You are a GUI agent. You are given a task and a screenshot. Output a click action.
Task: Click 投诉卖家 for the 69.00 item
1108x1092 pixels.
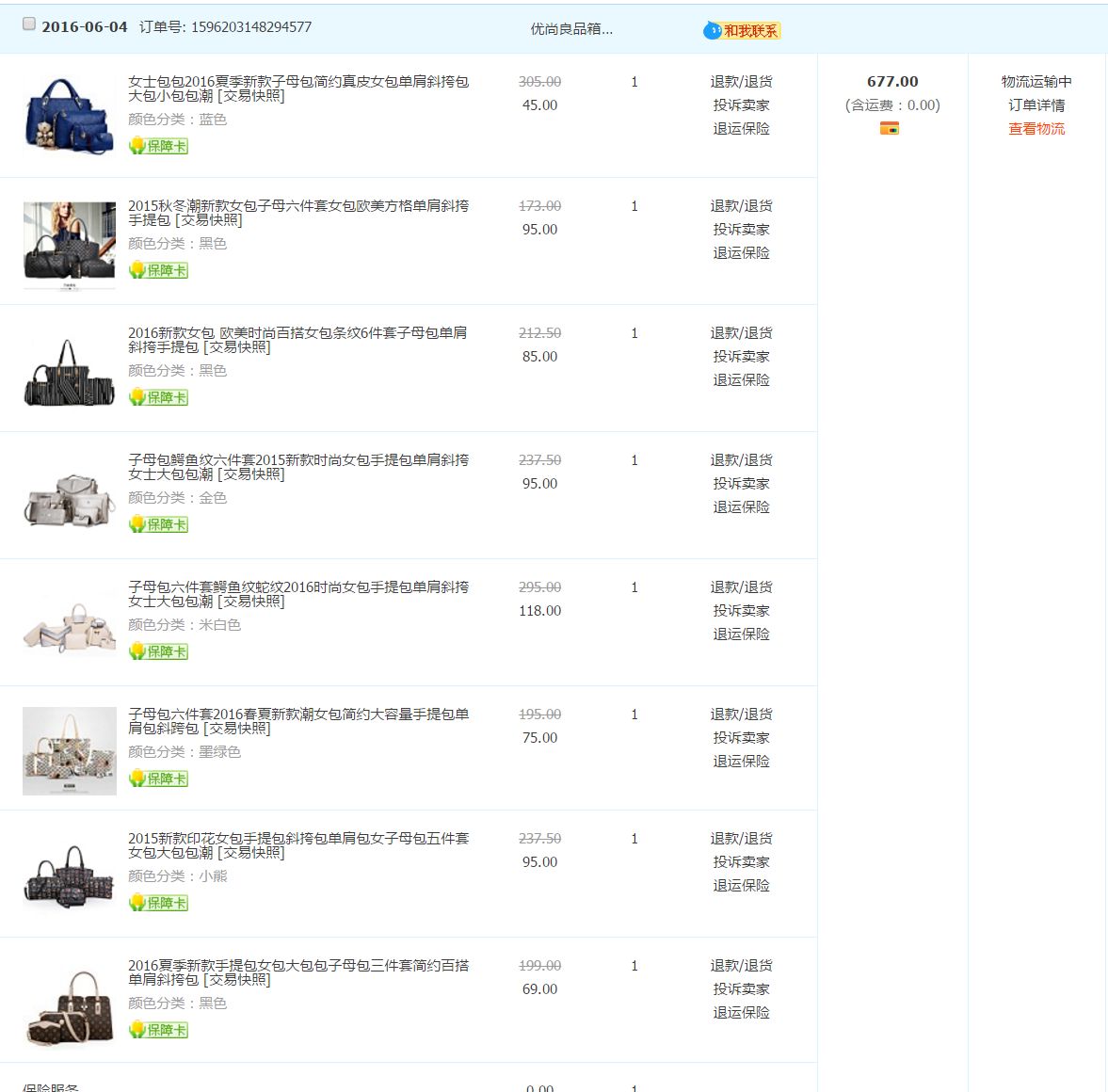(x=741, y=990)
